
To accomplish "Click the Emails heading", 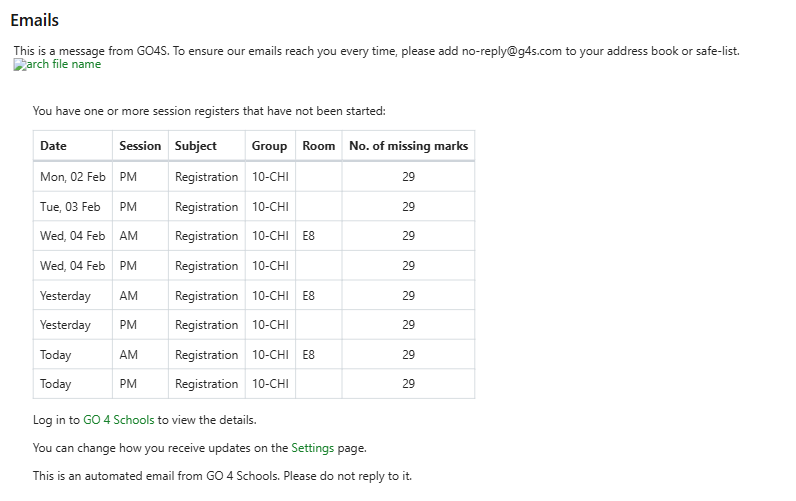I will pos(34,20).
